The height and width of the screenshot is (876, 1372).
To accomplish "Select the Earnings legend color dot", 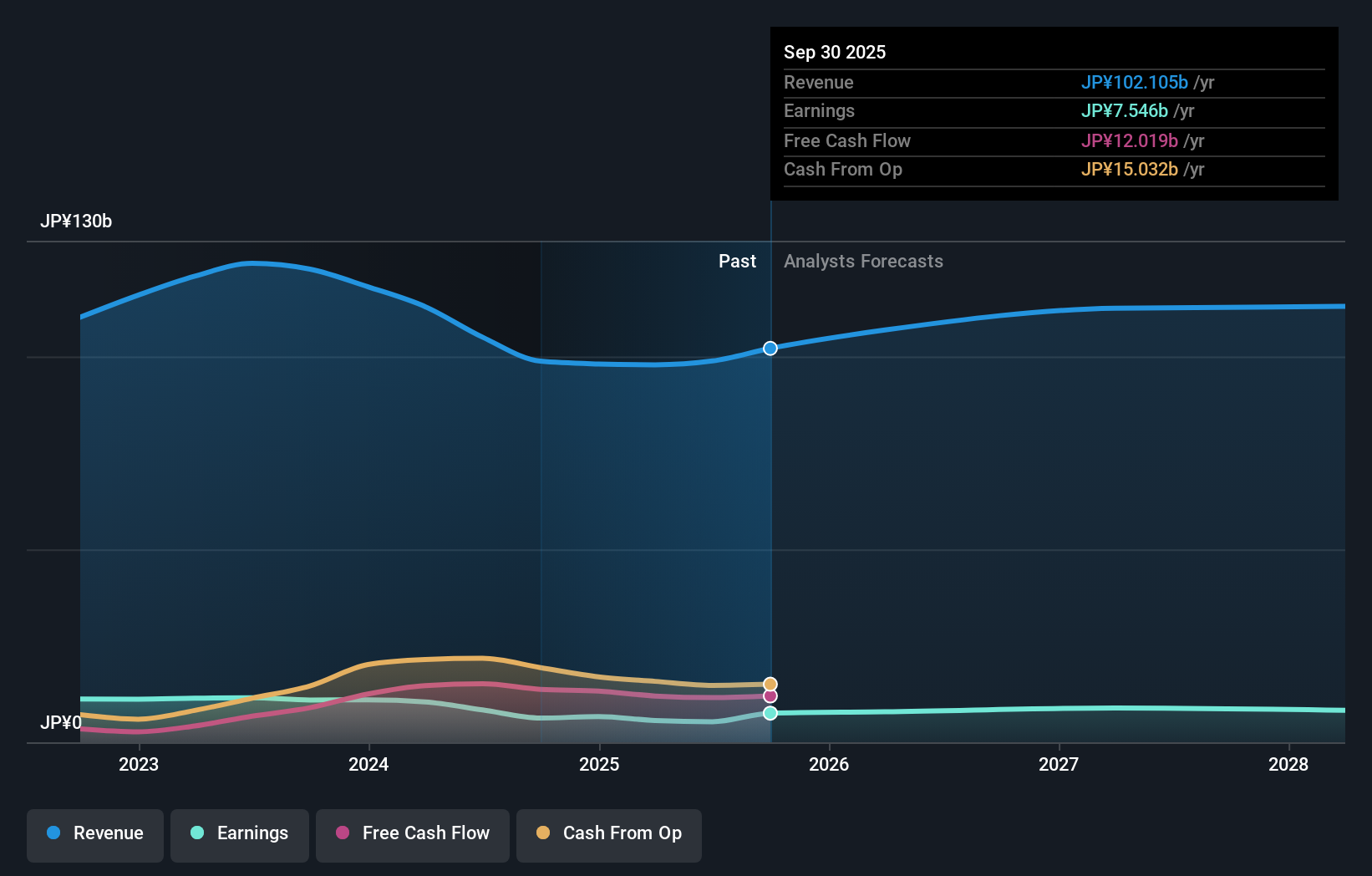I will tap(196, 833).
